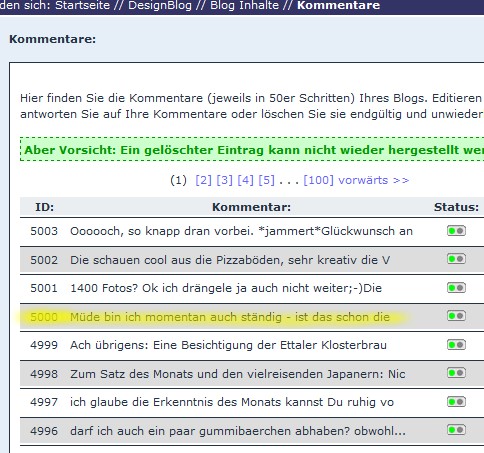Viewport: 484px width, 453px height.
Task: Select highlighted comment 5000 'Müde bin ich'
Action: [x=230, y=317]
